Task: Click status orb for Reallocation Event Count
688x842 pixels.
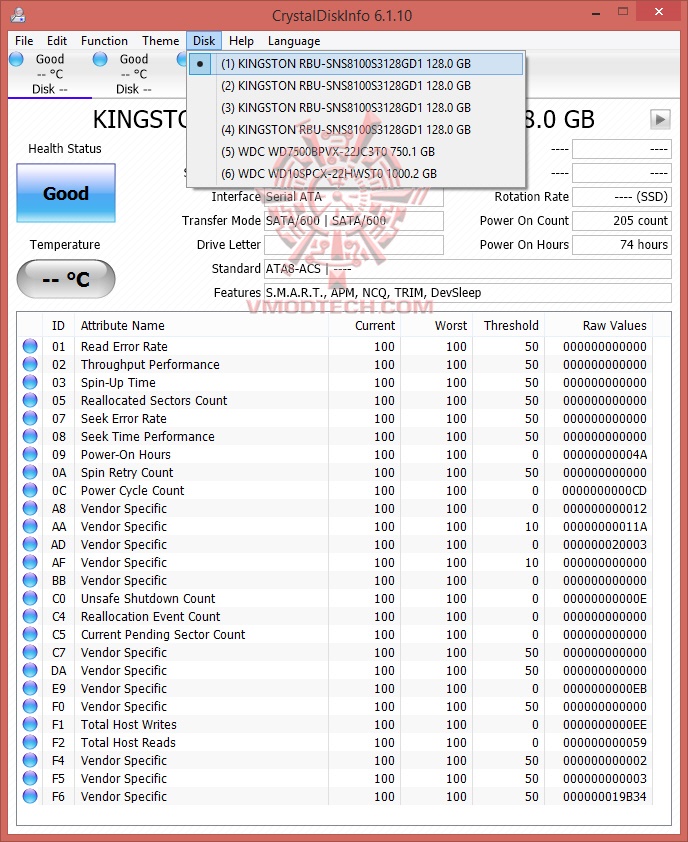Action: coord(30,616)
